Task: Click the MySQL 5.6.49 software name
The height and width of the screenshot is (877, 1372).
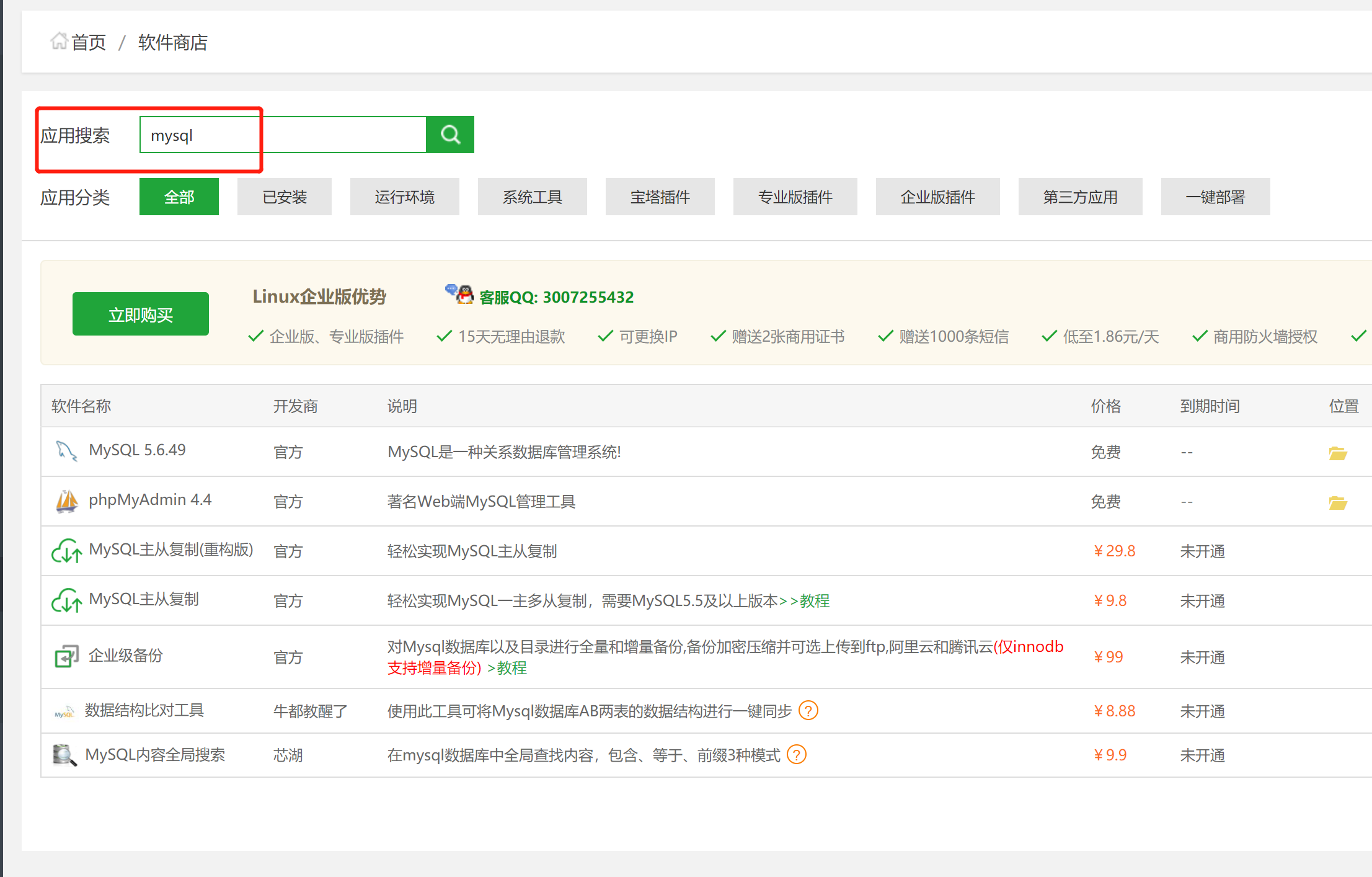Action: pyautogui.click(x=137, y=450)
